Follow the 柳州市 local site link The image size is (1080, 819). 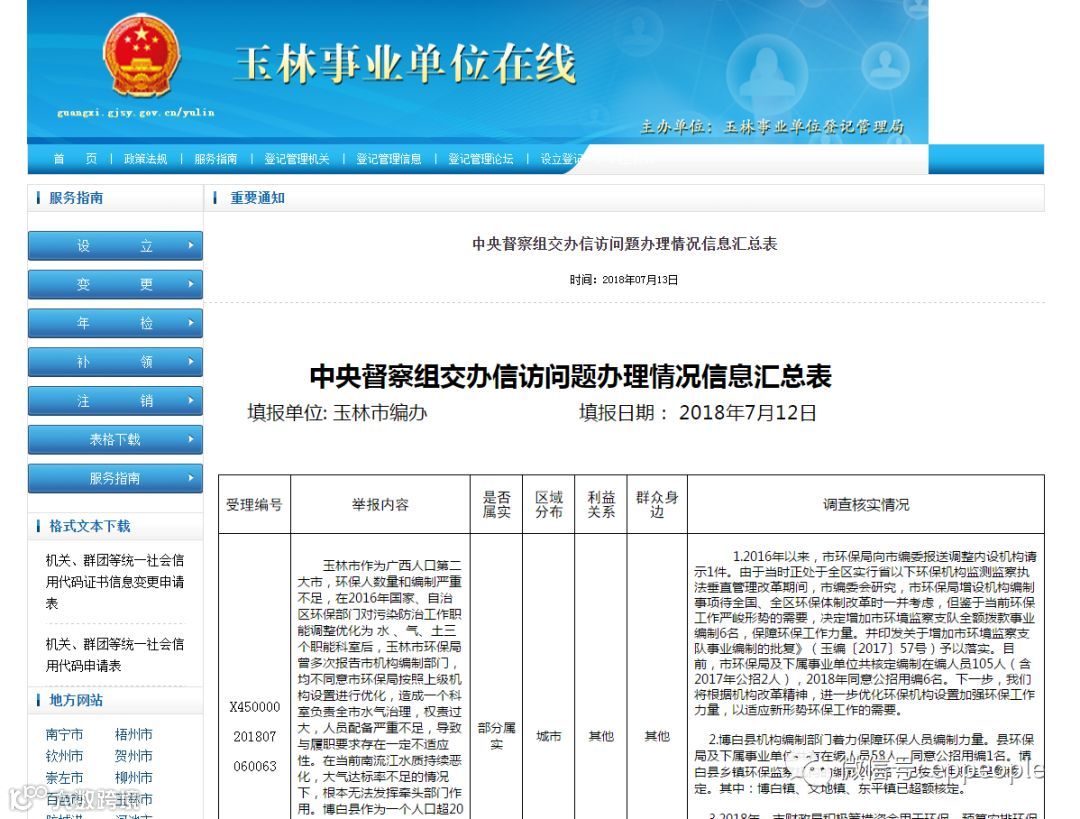click(x=134, y=778)
